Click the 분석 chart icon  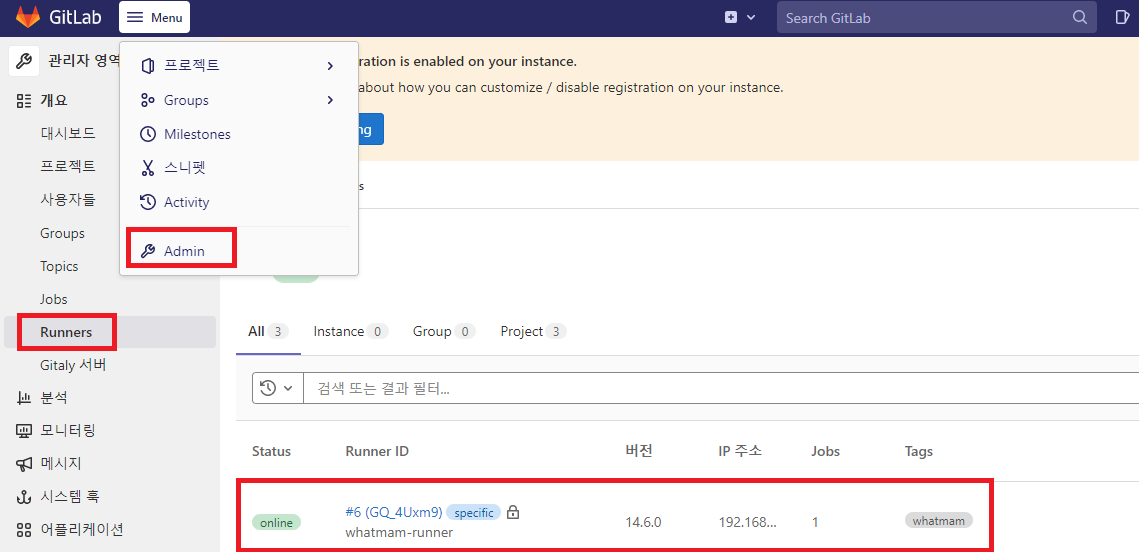pos(23,398)
